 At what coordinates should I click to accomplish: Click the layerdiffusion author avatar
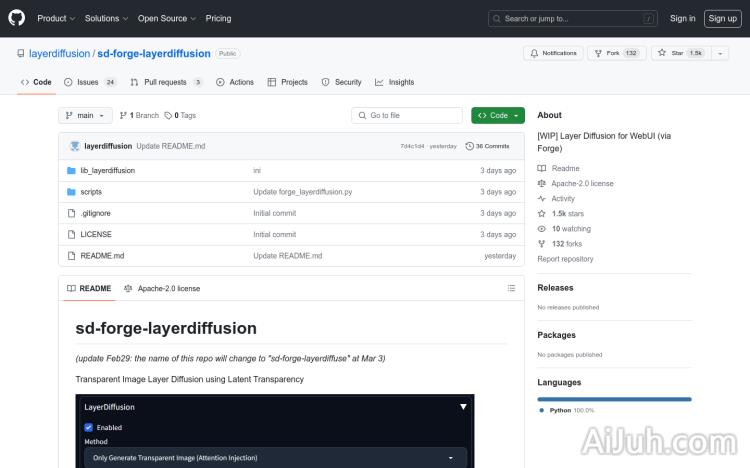(74, 145)
